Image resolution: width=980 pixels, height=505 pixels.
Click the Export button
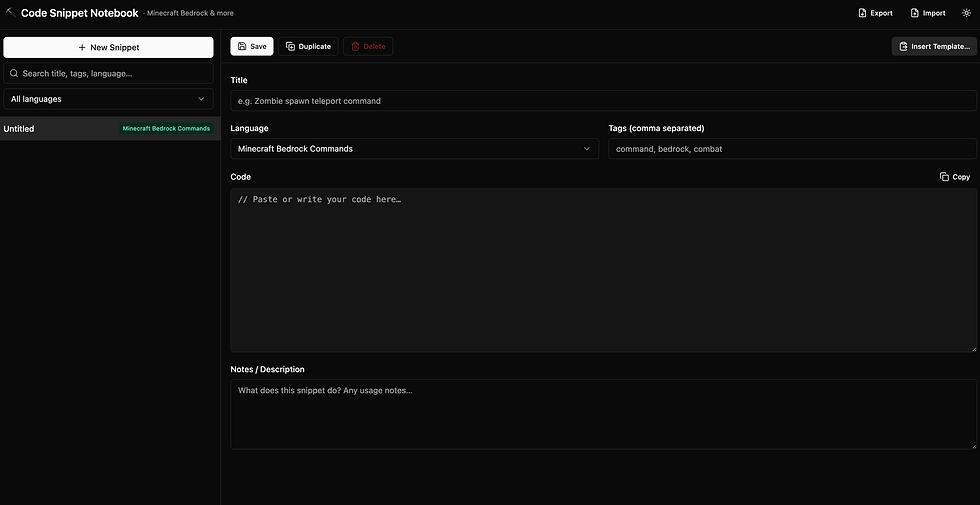coord(875,12)
